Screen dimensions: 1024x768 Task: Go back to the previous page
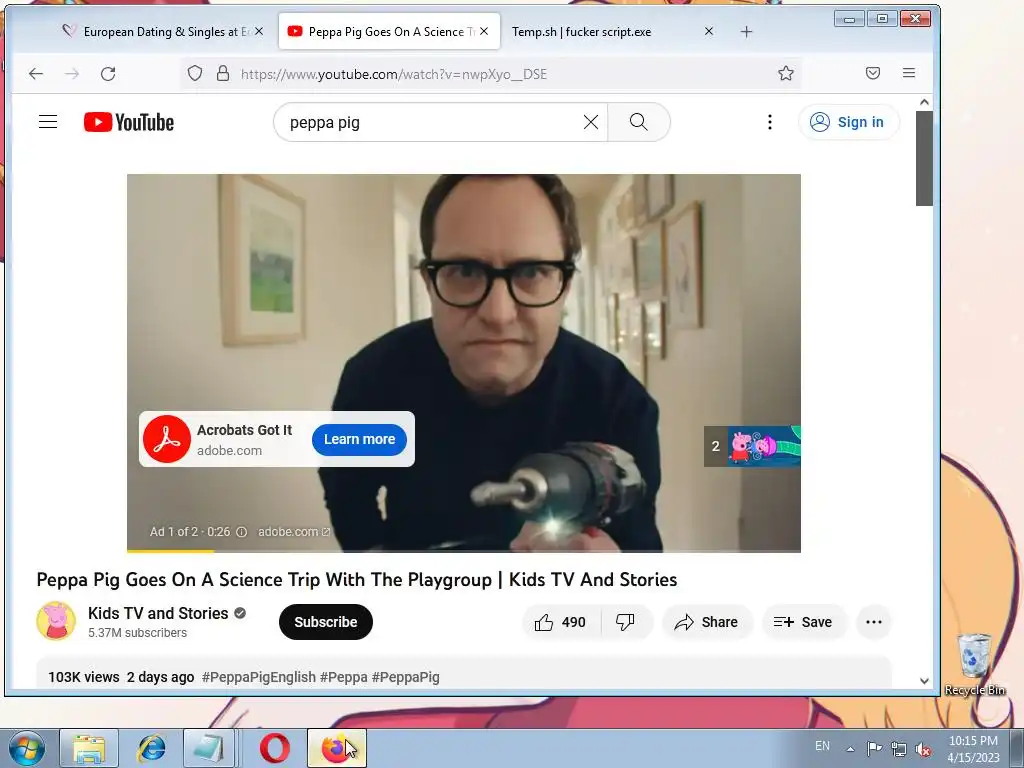click(36, 74)
